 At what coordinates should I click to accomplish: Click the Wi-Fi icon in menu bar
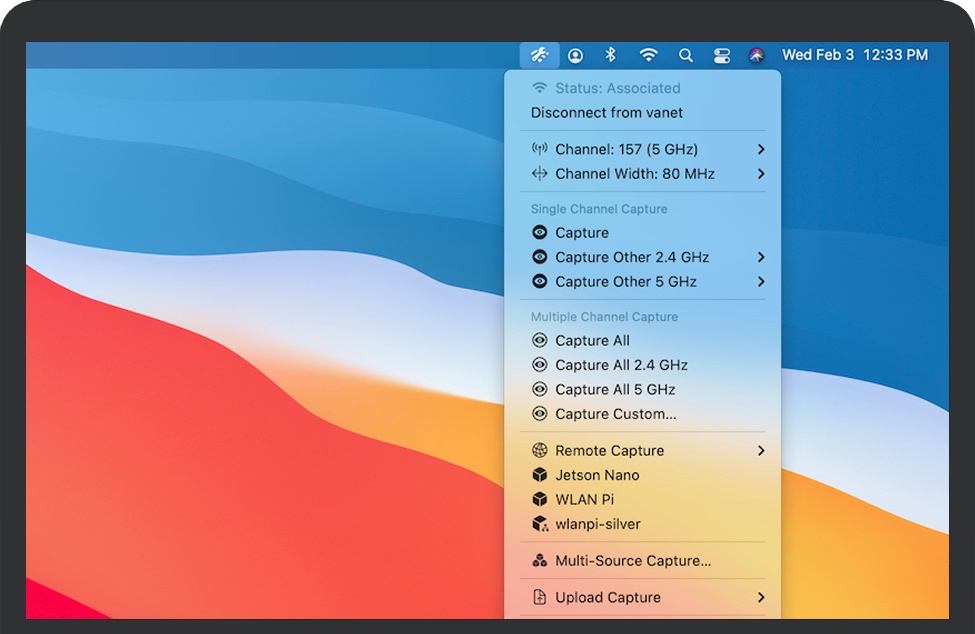(649, 55)
